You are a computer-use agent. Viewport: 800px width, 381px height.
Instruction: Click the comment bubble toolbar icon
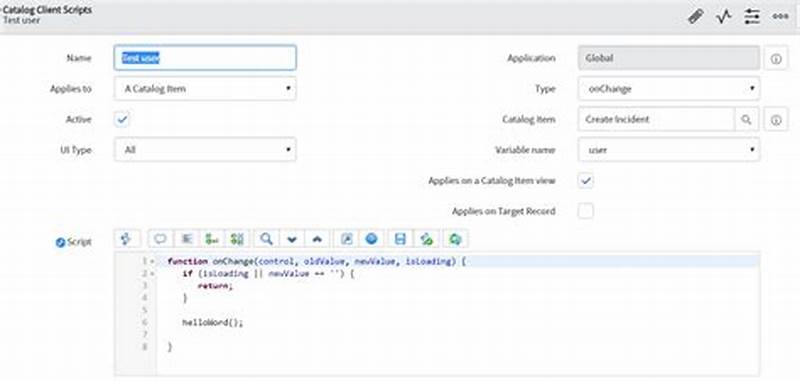click(160, 238)
